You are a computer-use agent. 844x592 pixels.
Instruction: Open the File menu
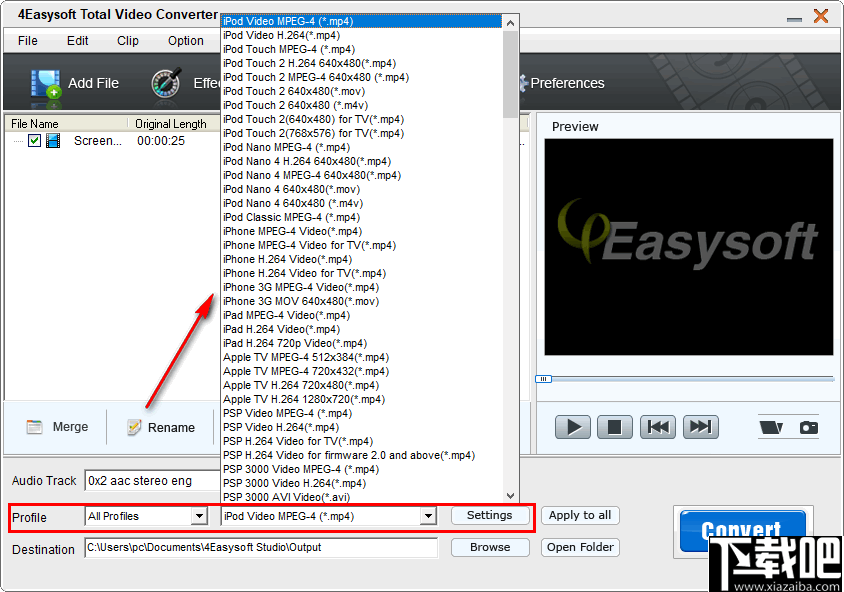(x=27, y=41)
